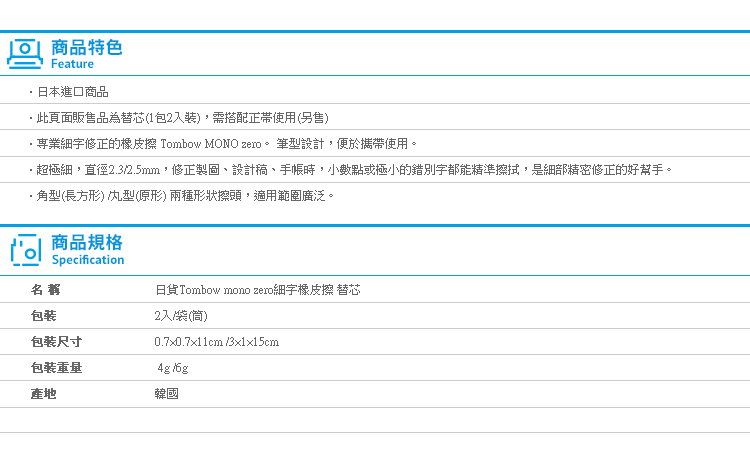Click the Feature section icon
Viewport: 750px width, 453px height.
click(24, 54)
